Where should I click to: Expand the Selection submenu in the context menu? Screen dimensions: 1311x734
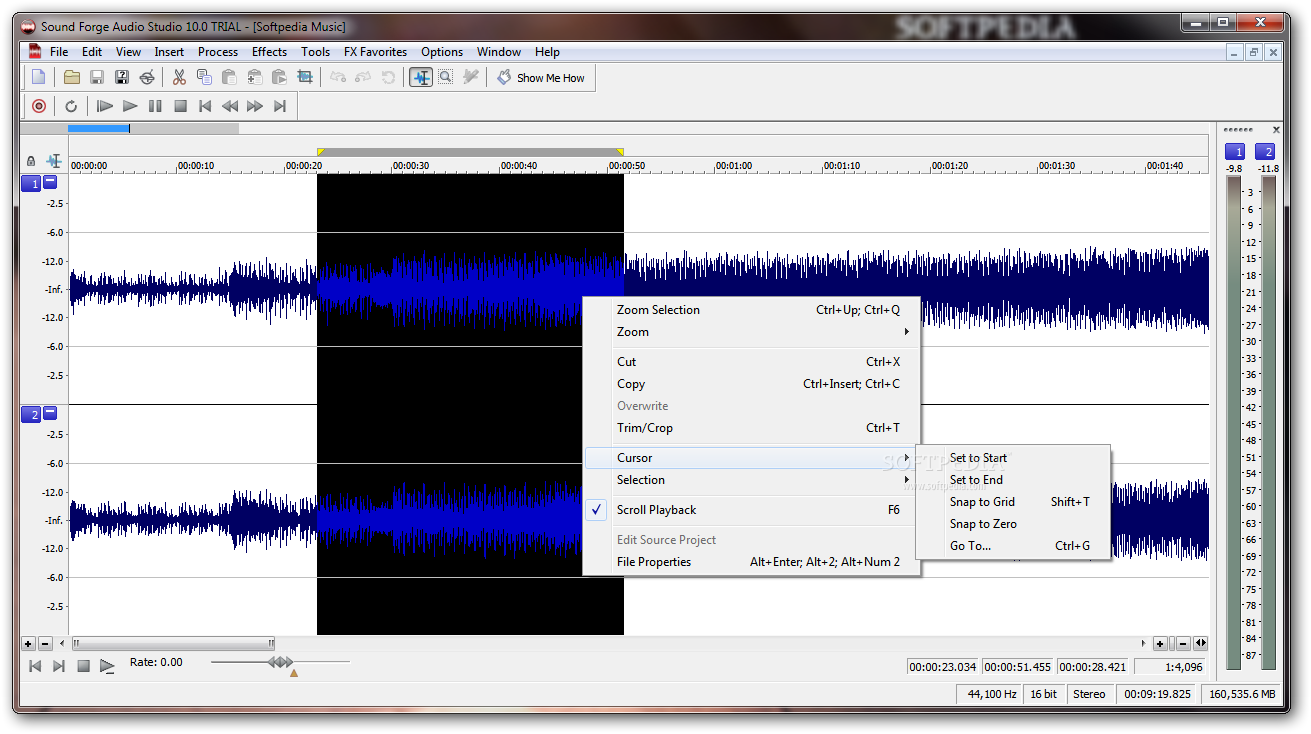(751, 480)
